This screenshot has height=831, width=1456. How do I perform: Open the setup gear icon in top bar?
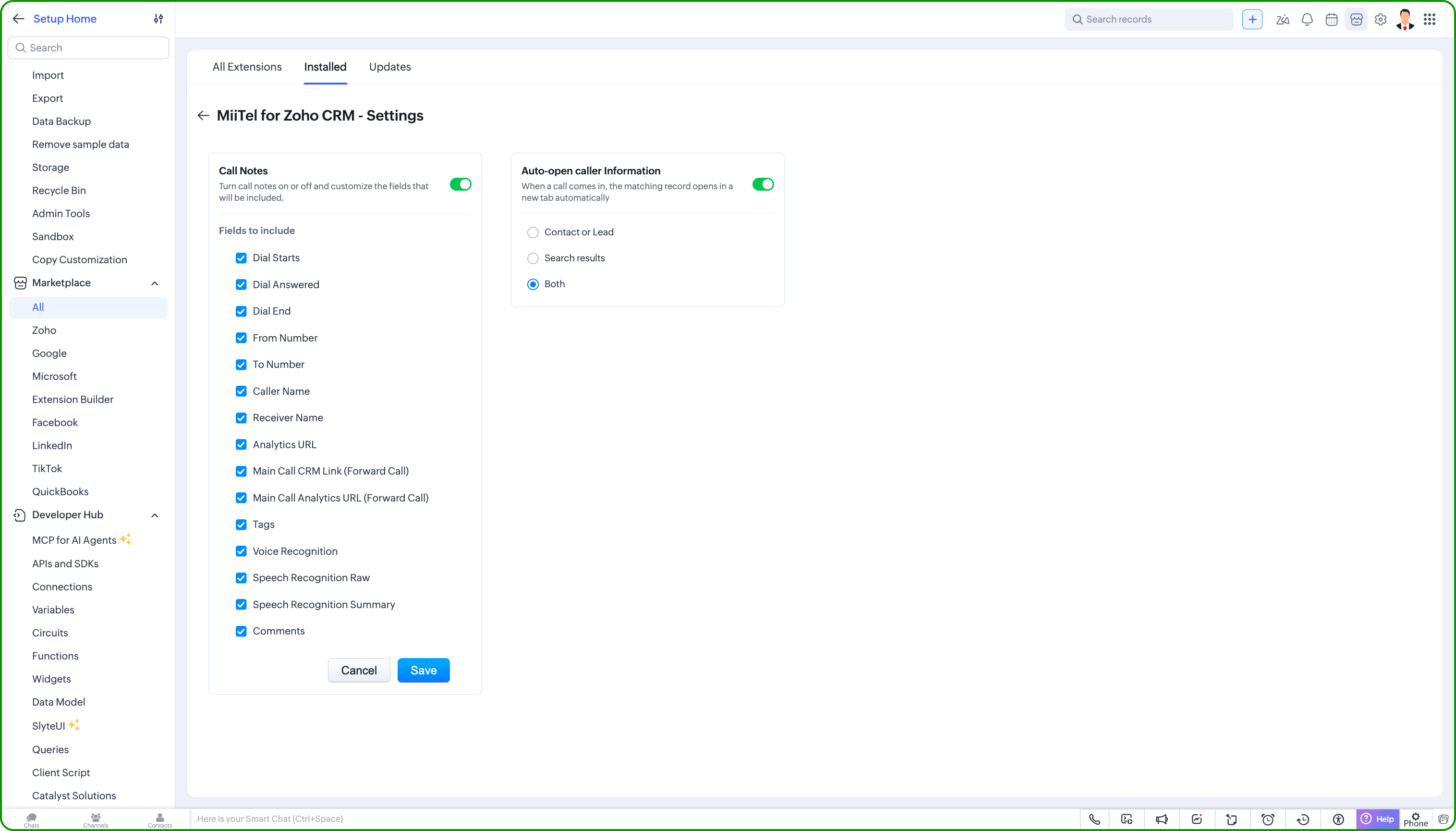[1381, 19]
